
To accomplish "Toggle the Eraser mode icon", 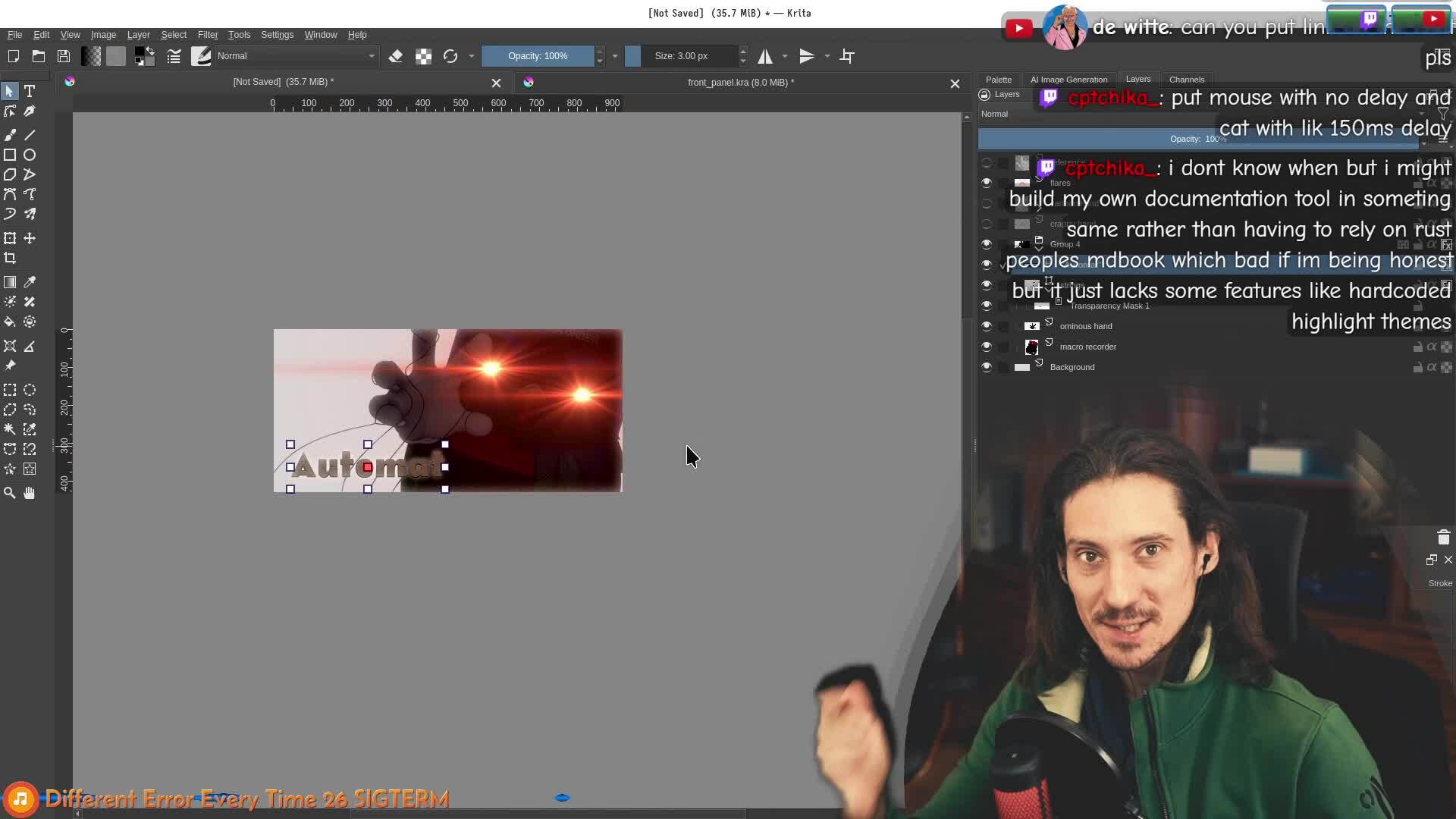I will [x=395, y=56].
